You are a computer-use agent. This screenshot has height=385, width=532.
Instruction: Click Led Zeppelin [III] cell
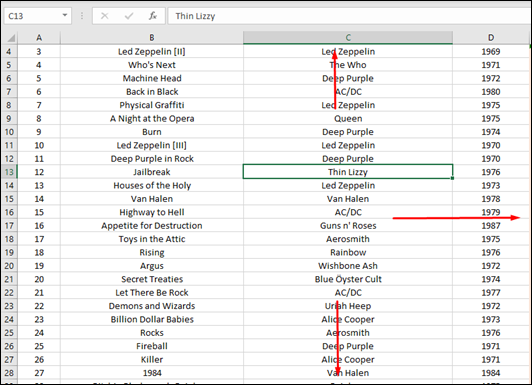(x=152, y=145)
